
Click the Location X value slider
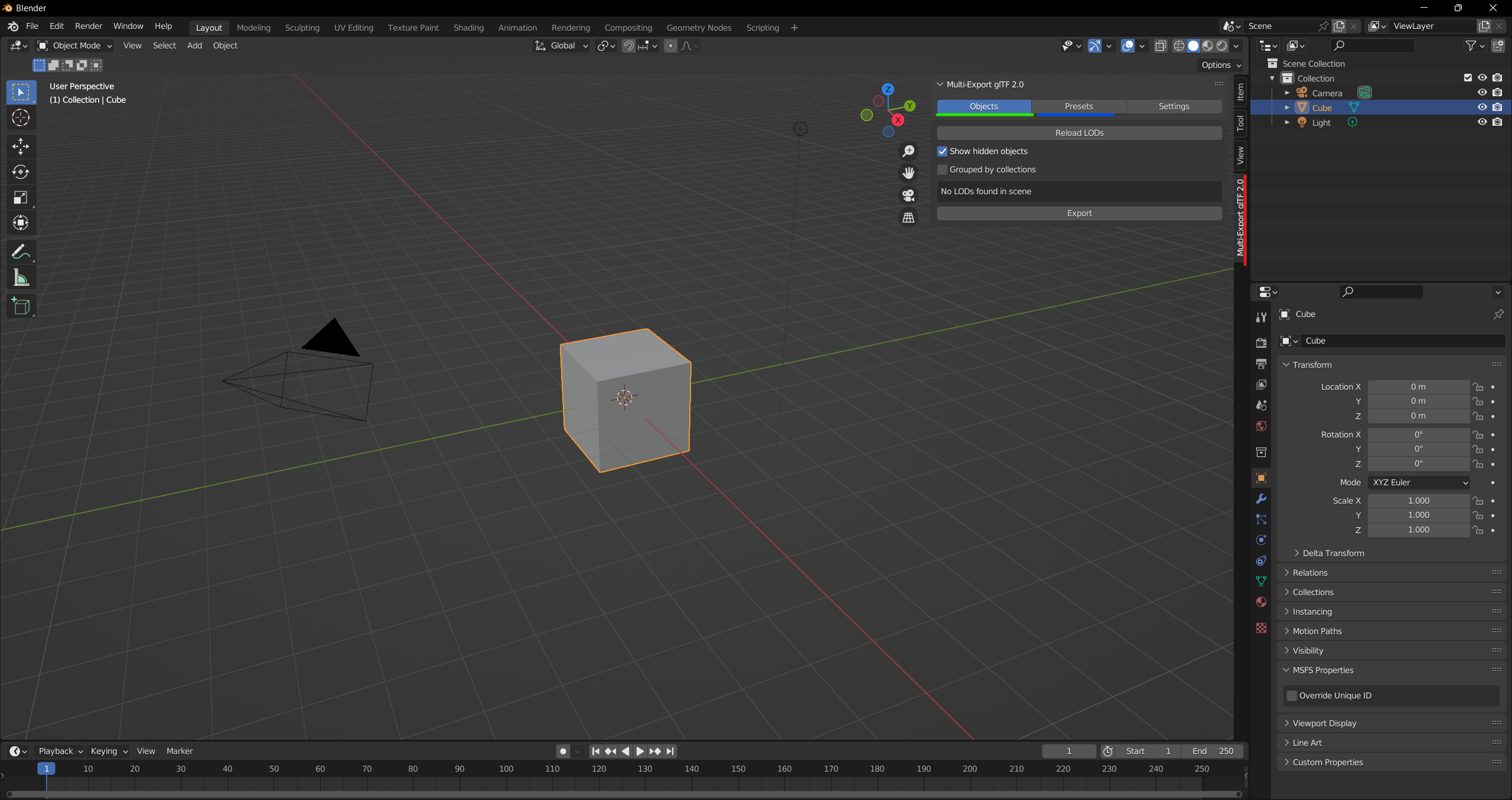click(1417, 387)
